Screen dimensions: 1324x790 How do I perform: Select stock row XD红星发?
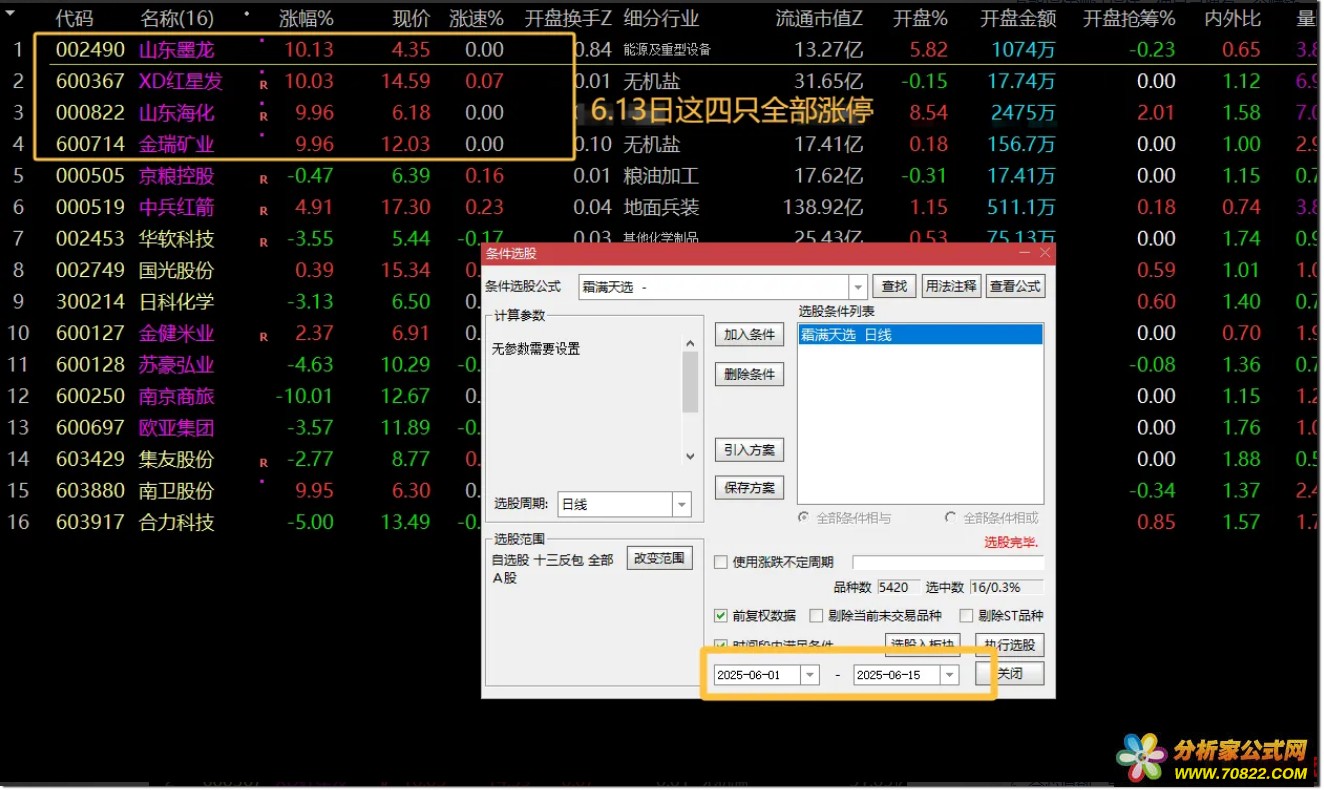pos(661,81)
